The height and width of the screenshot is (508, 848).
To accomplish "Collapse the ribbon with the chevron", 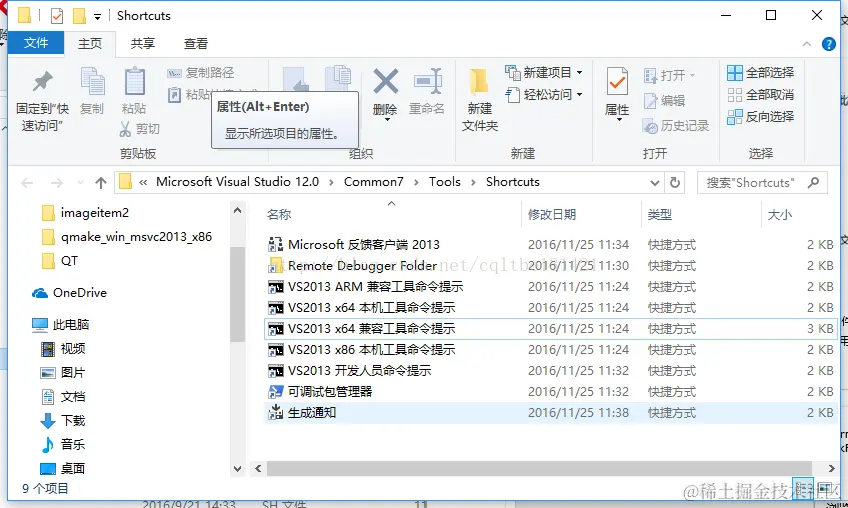I will click(x=806, y=44).
